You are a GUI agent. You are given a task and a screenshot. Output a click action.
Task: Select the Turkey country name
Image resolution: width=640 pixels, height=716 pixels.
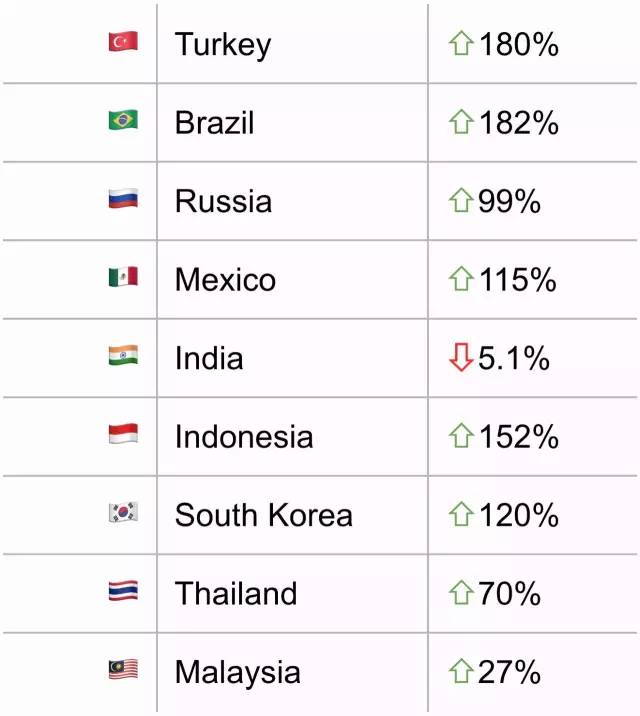222,45
